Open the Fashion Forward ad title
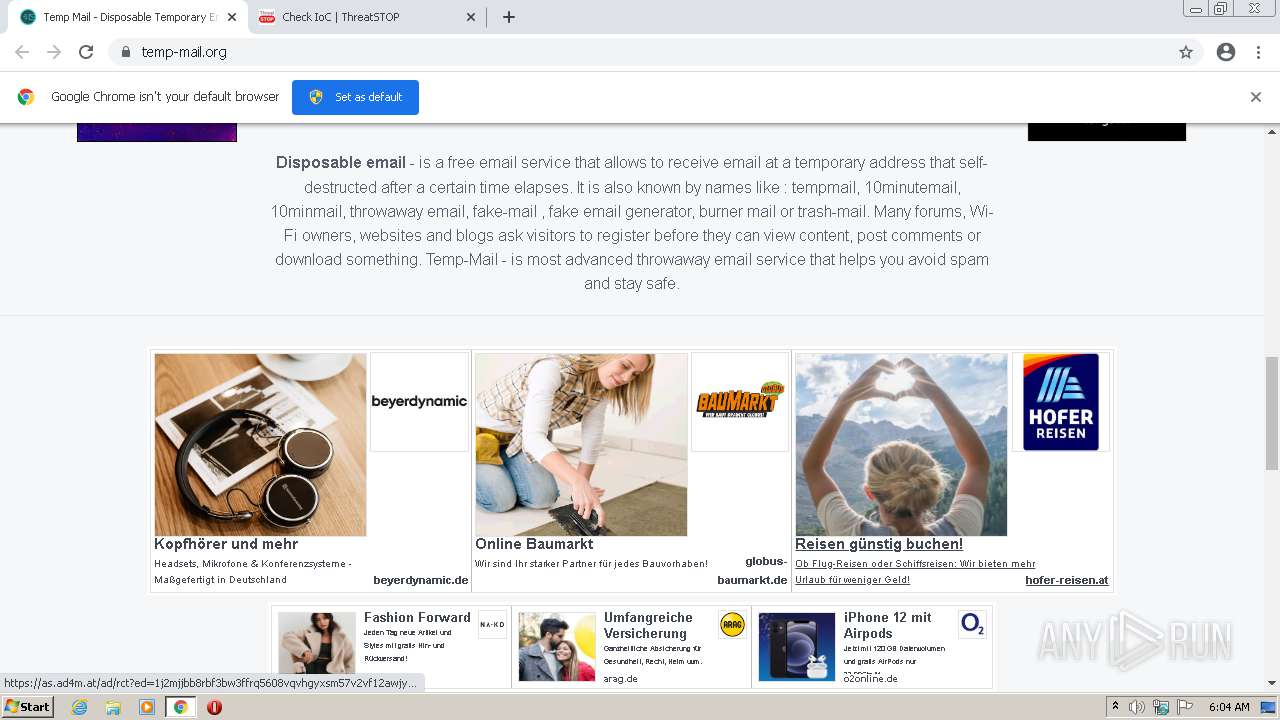This screenshot has width=1280, height=720. pos(417,617)
